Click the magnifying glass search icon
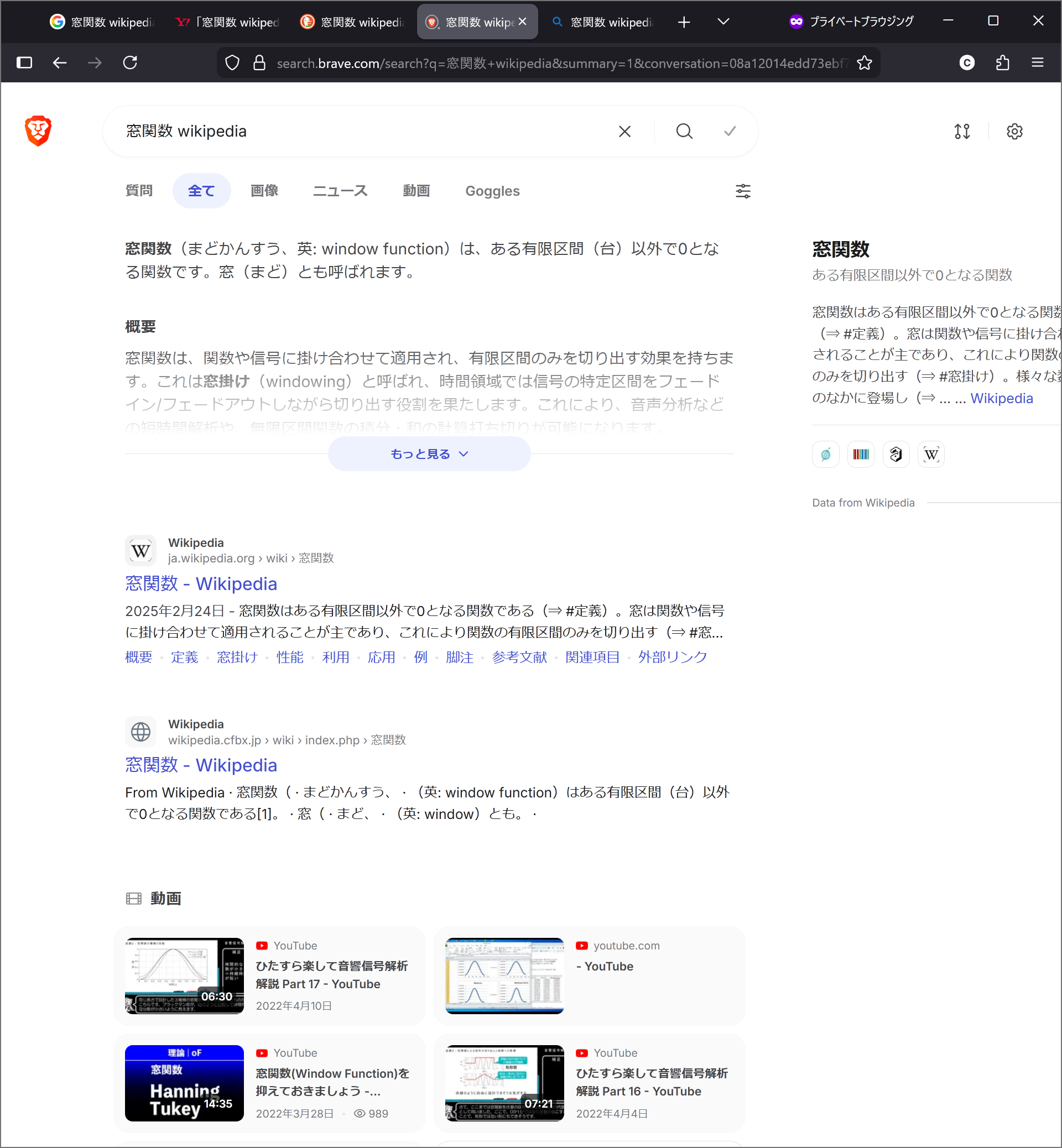This screenshot has height=1148, width=1062. pyautogui.click(x=684, y=132)
